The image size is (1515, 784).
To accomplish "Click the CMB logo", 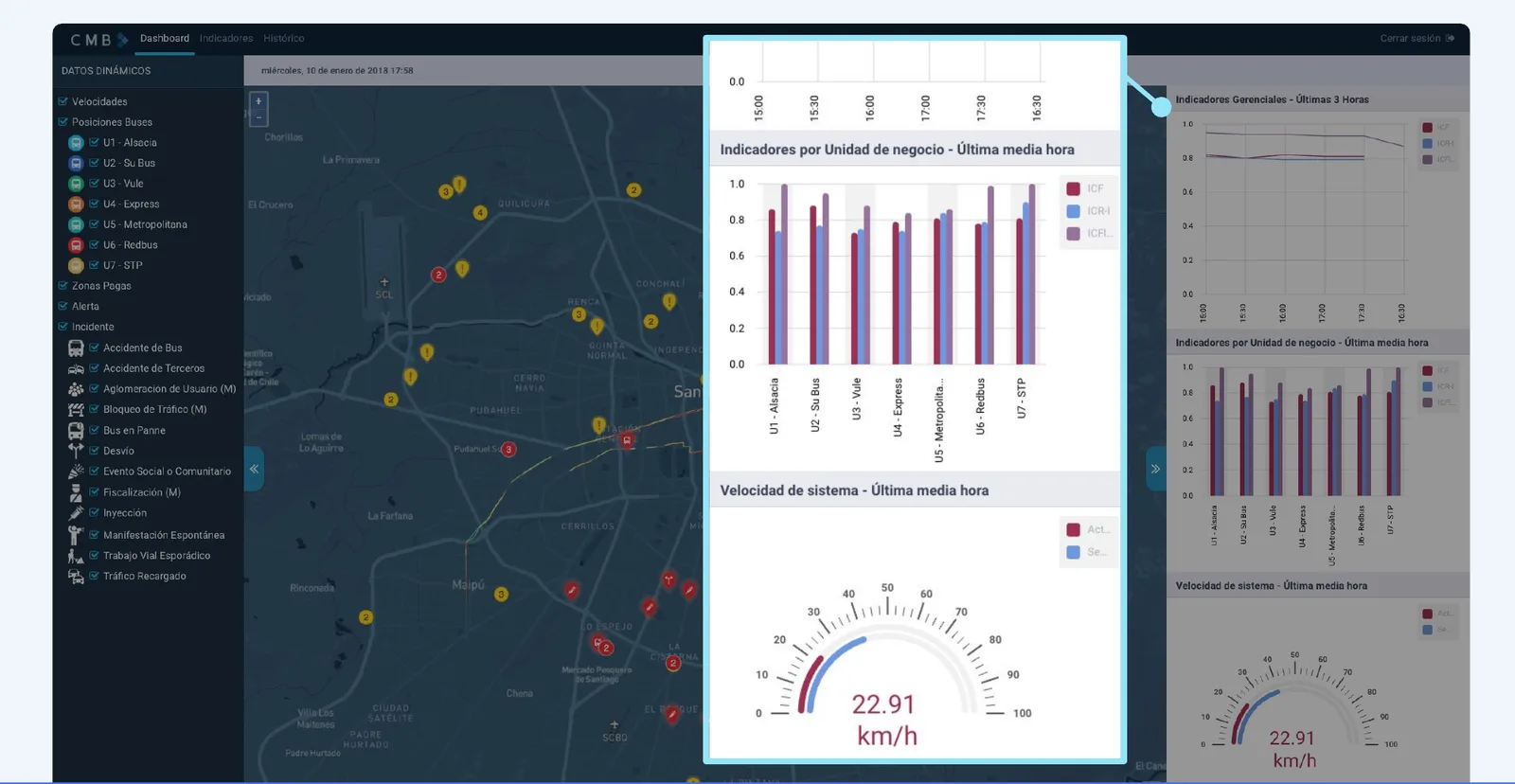I will click(x=99, y=40).
